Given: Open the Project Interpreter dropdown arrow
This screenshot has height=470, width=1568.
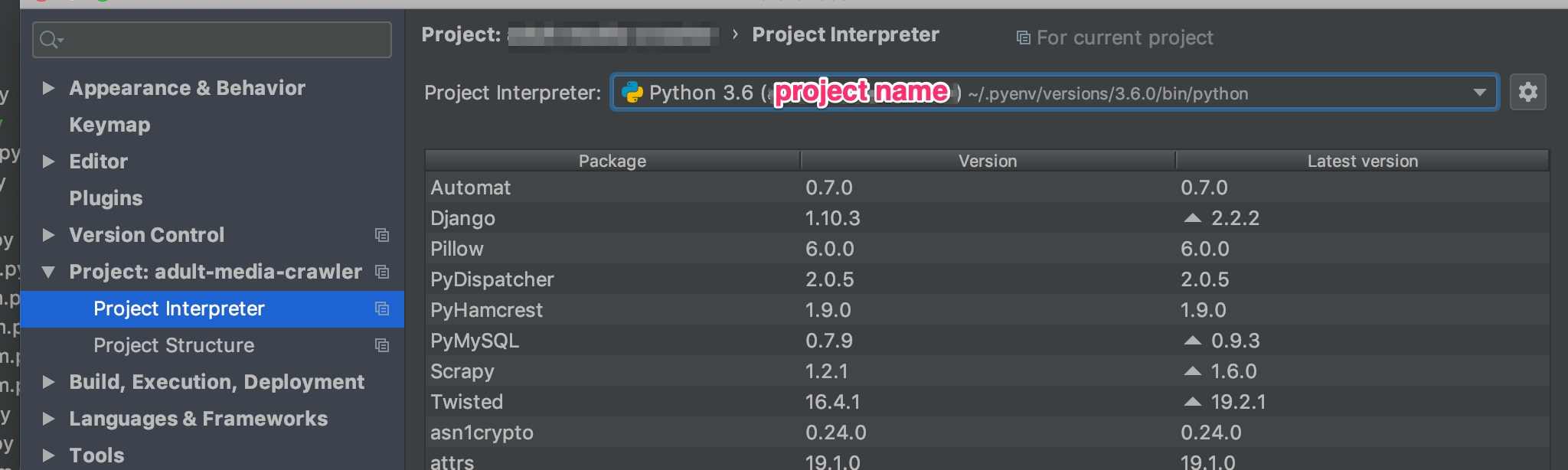Looking at the screenshot, I should tap(1479, 93).
